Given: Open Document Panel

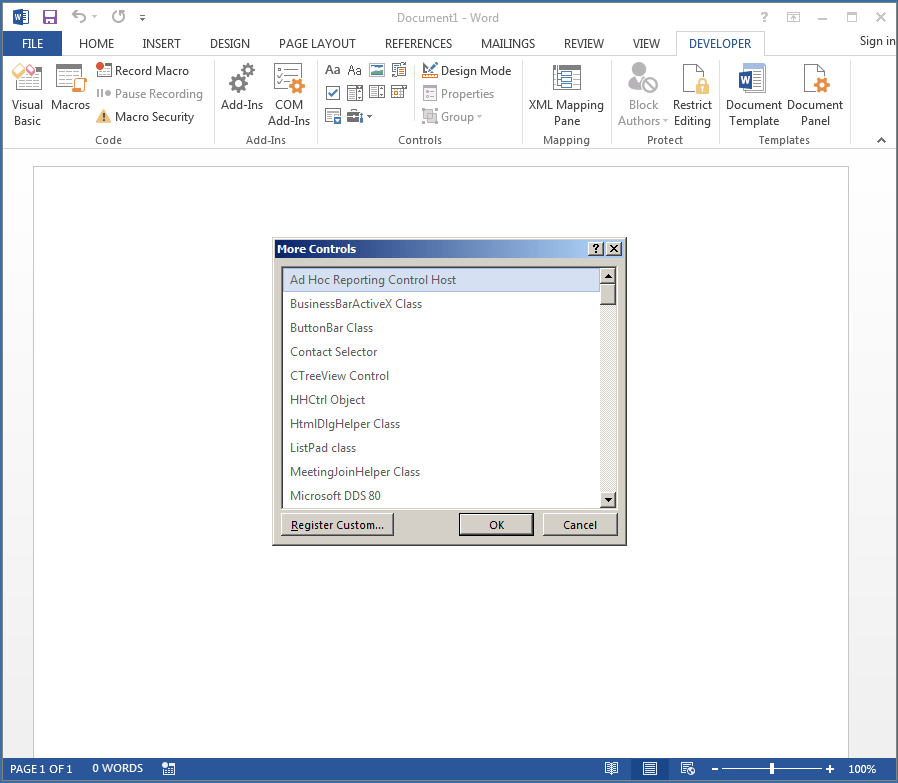Looking at the screenshot, I should pos(814,95).
